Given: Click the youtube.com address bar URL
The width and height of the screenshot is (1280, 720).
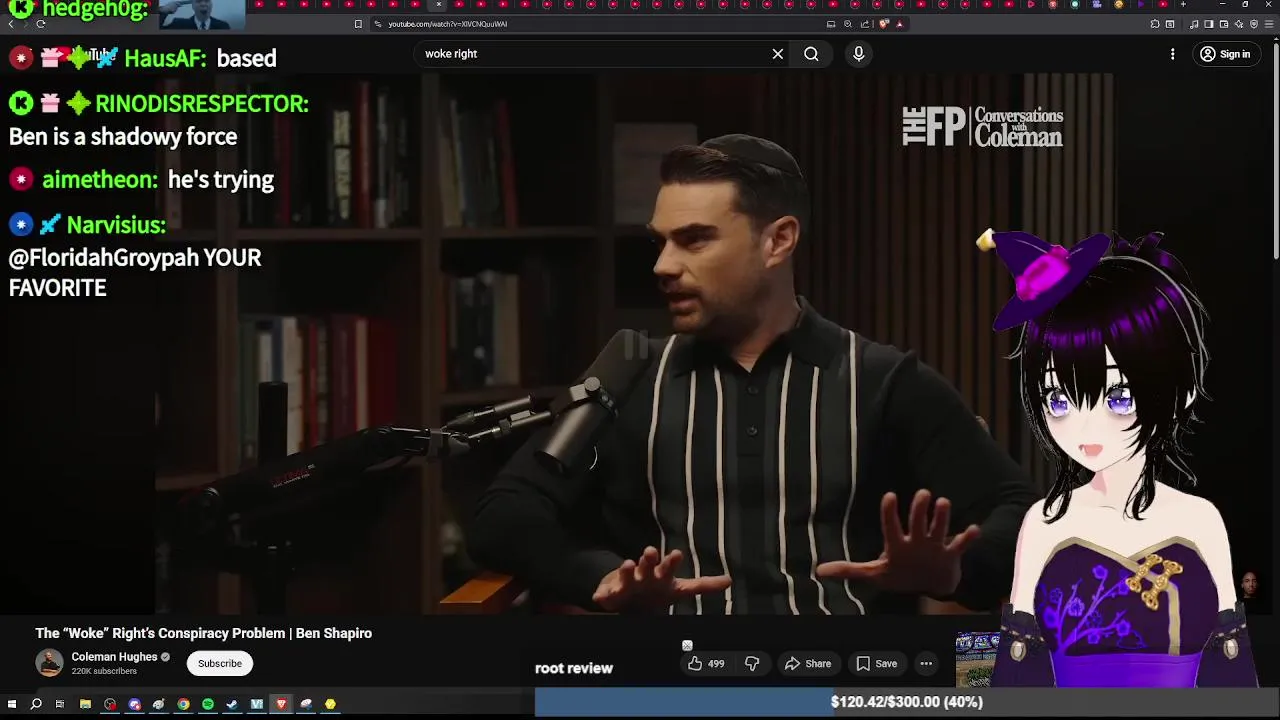Looking at the screenshot, I should [x=448, y=24].
